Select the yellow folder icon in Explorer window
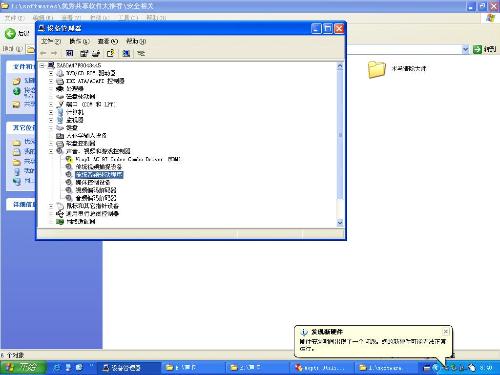500x375 pixels. click(x=377, y=69)
